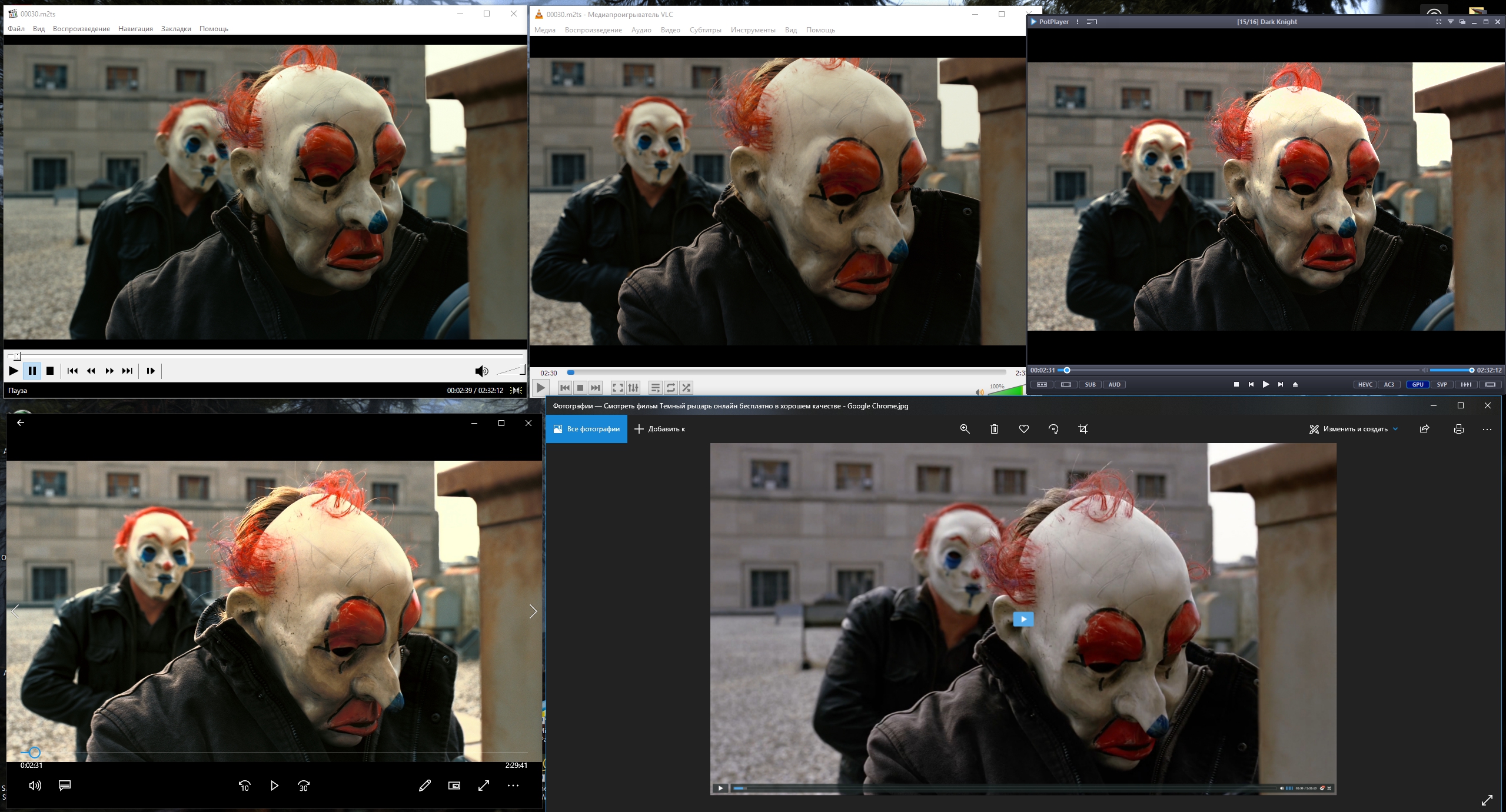The image size is (1506, 812).
Task: Click the exclamation info icon in PotPlayer title bar
Action: click(1078, 22)
